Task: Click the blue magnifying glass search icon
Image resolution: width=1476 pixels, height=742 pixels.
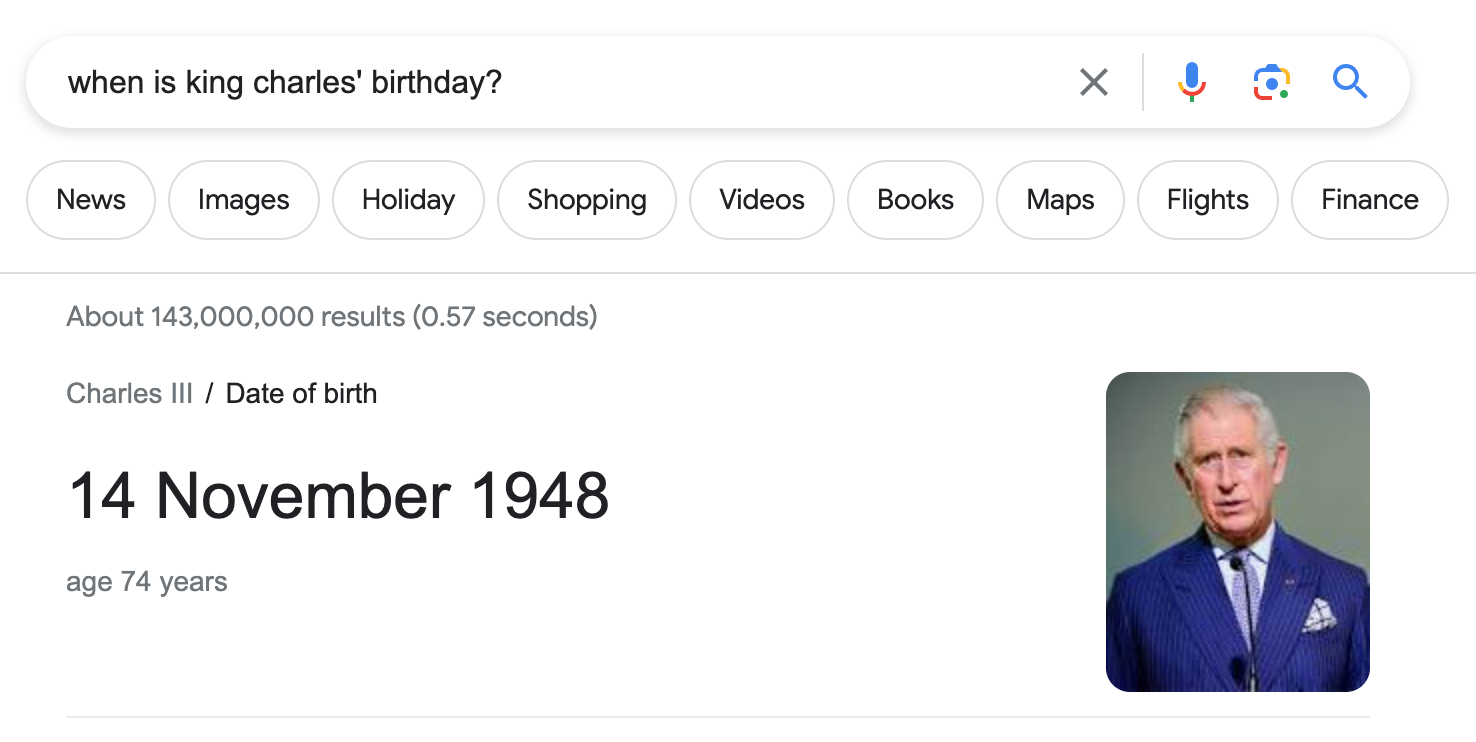Action: 1350,82
